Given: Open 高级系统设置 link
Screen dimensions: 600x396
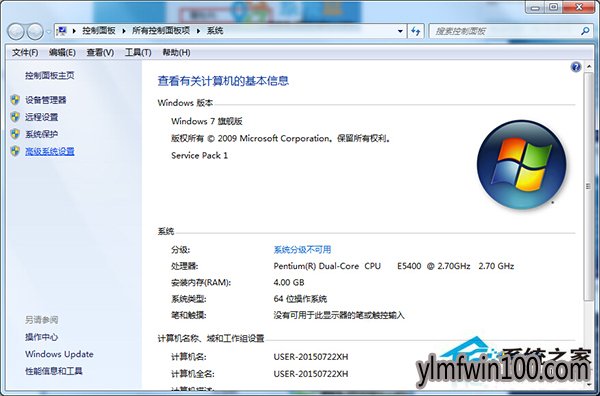Looking at the screenshot, I should 50,151.
